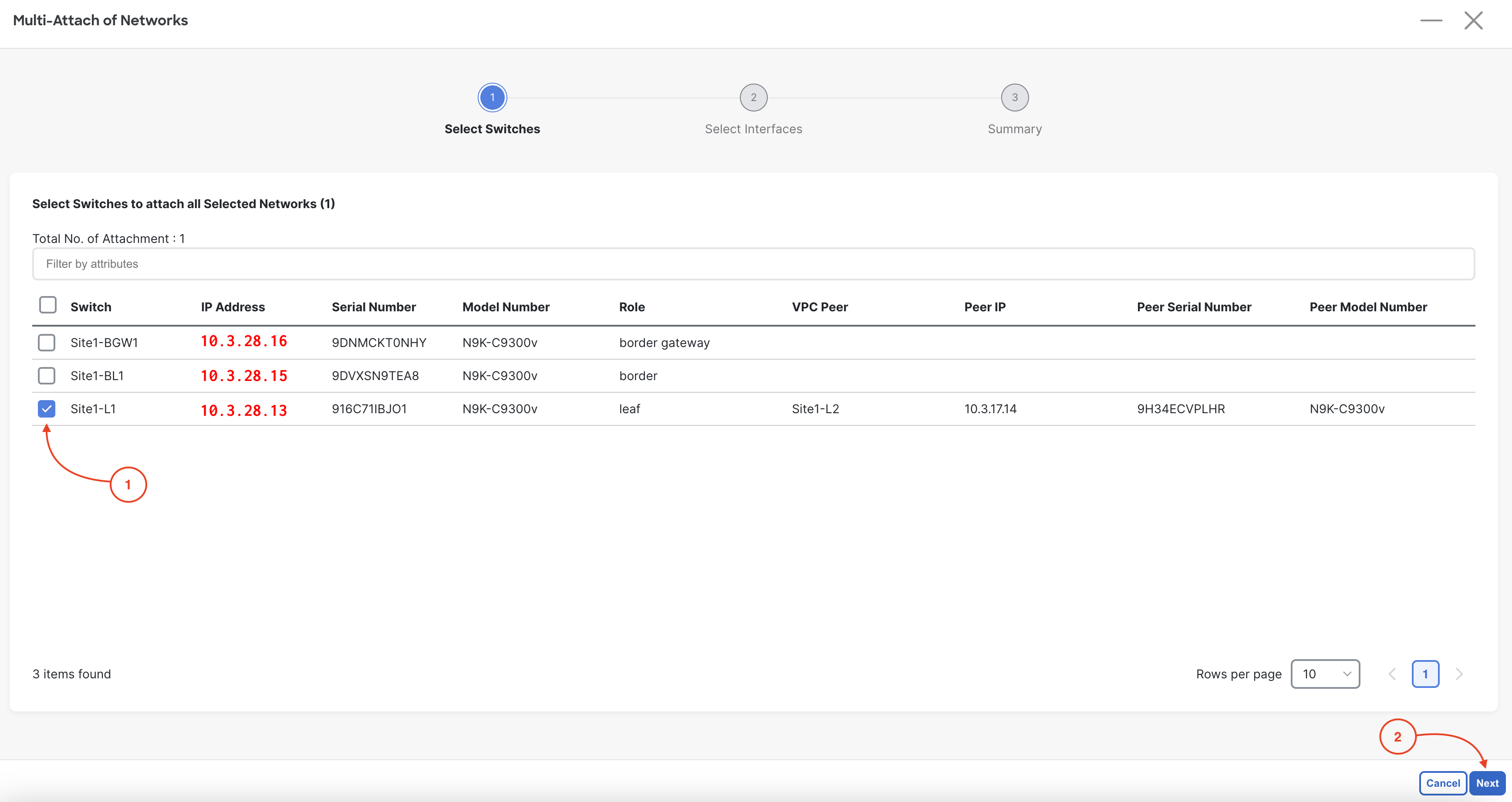The image size is (1512, 802).
Task: Focus the Filter by attributes field
Action: pyautogui.click(x=753, y=264)
